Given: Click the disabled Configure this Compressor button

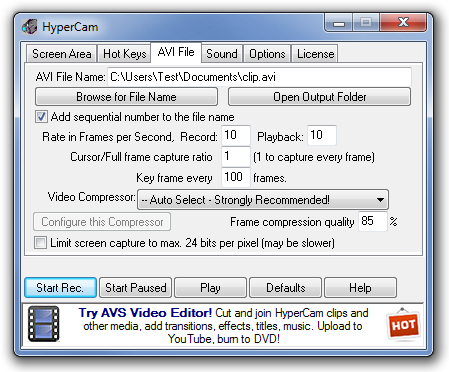Looking at the screenshot, I should click(102, 222).
